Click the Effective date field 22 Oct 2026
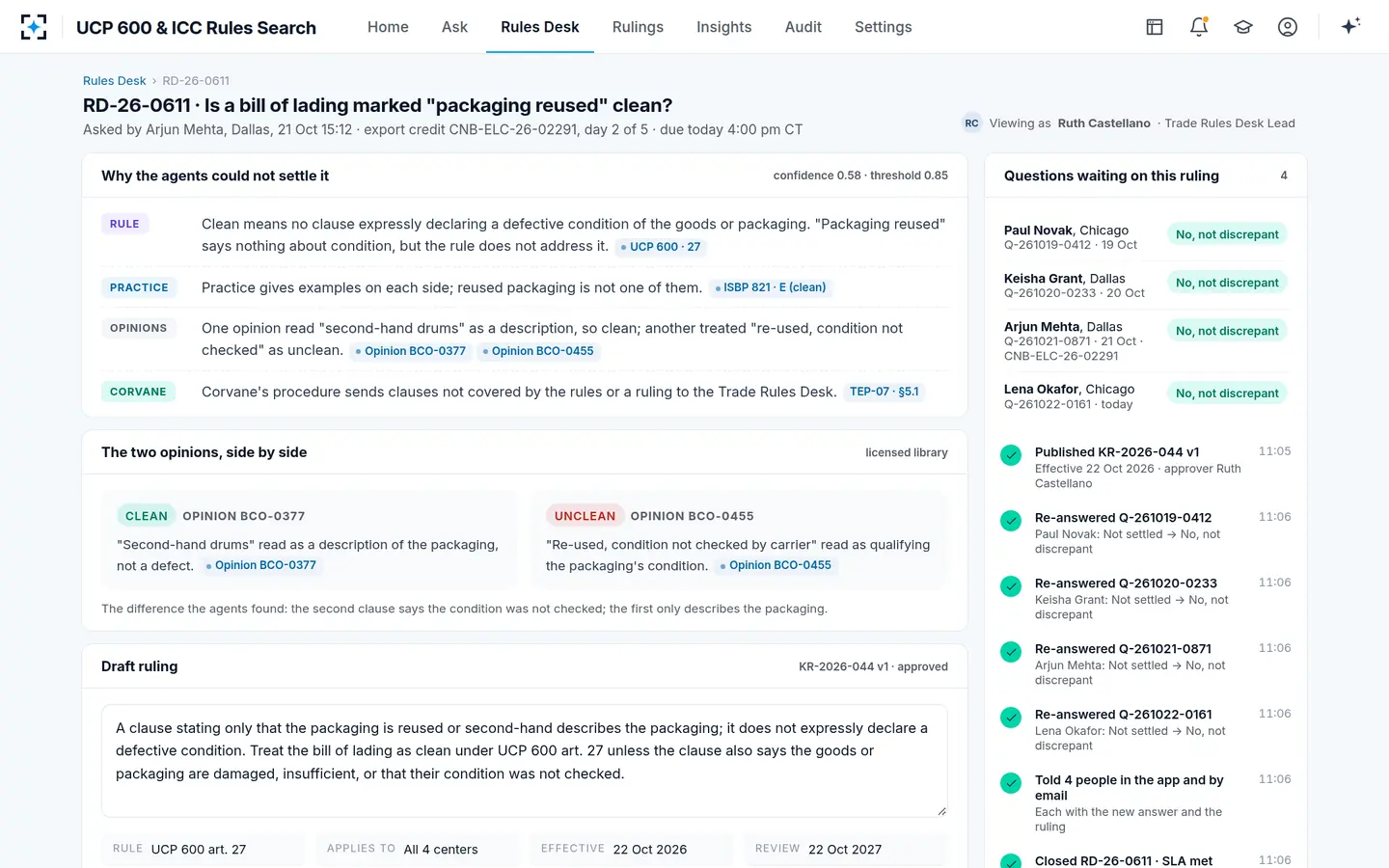This screenshot has height=868, width=1389. pyautogui.click(x=632, y=849)
